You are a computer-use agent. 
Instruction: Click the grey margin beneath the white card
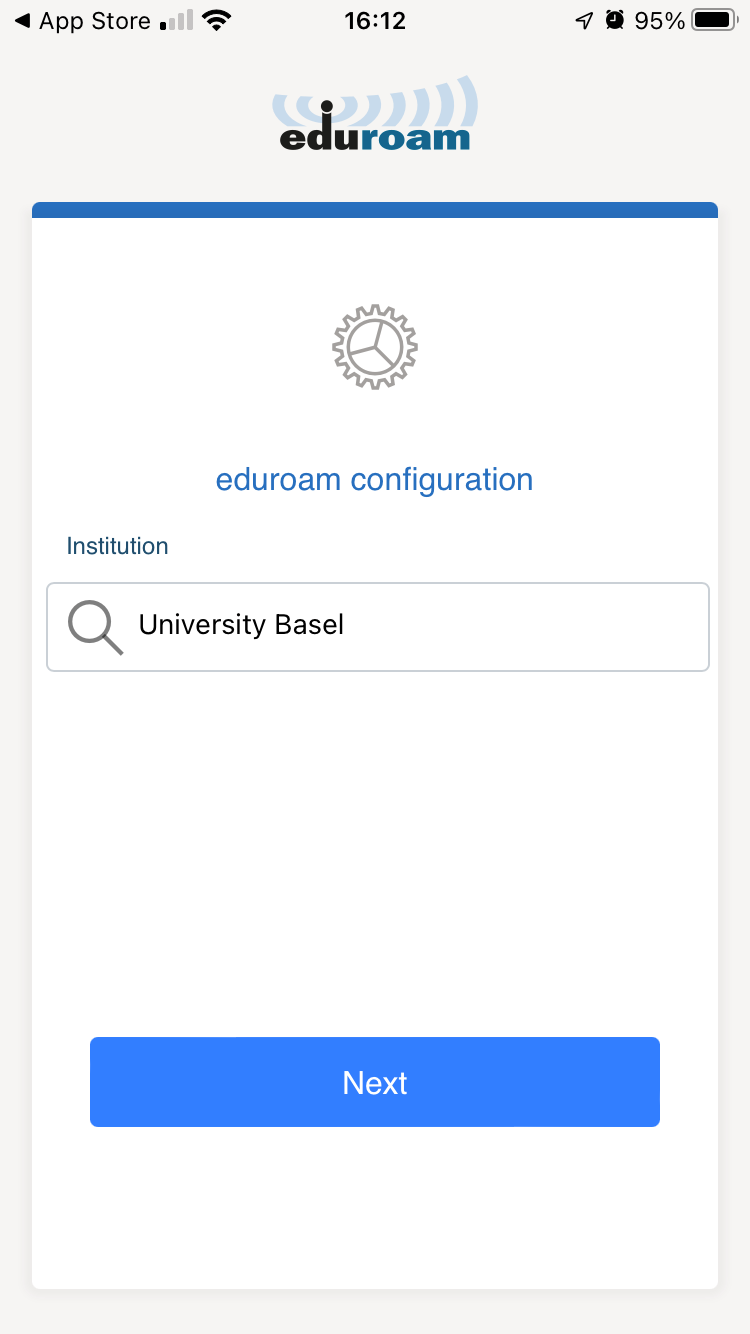point(375,1312)
